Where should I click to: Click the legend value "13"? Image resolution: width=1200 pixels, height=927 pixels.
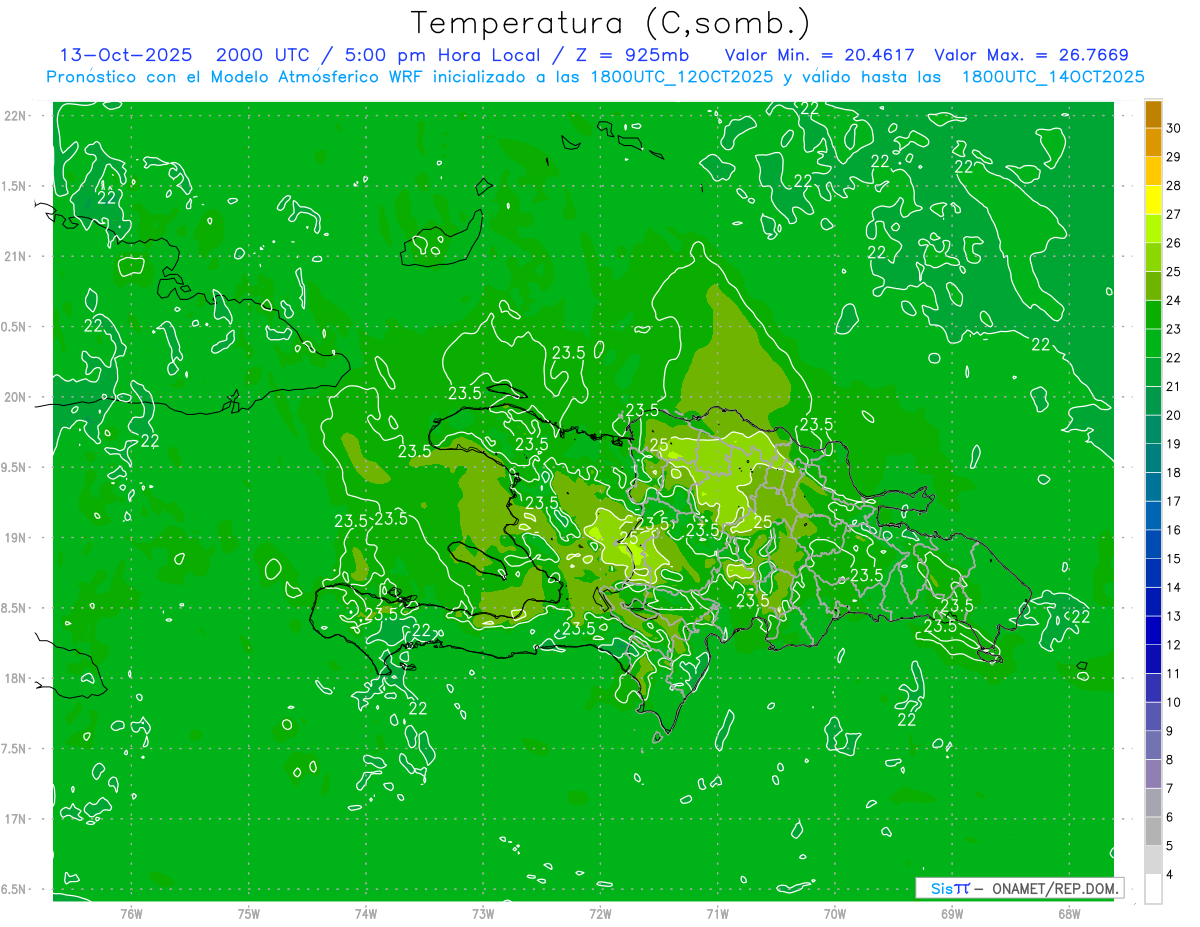[x=1173, y=616]
